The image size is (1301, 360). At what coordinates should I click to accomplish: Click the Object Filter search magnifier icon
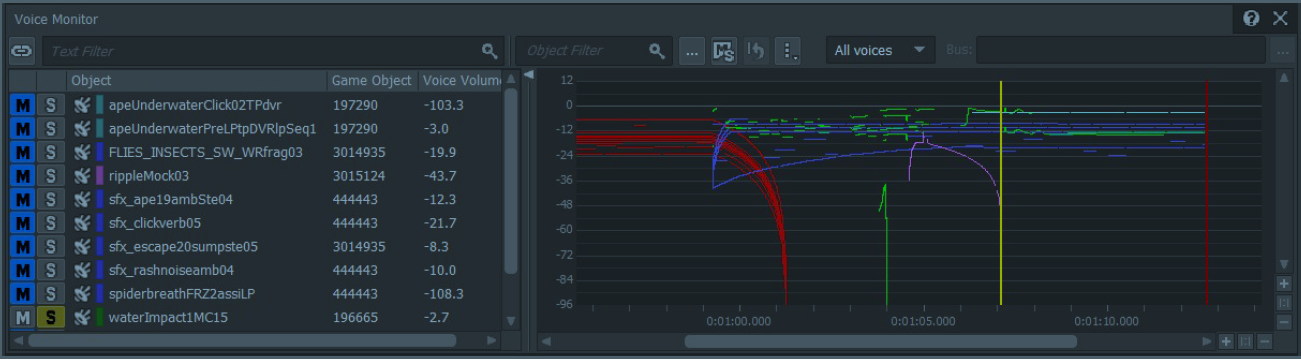(x=656, y=50)
